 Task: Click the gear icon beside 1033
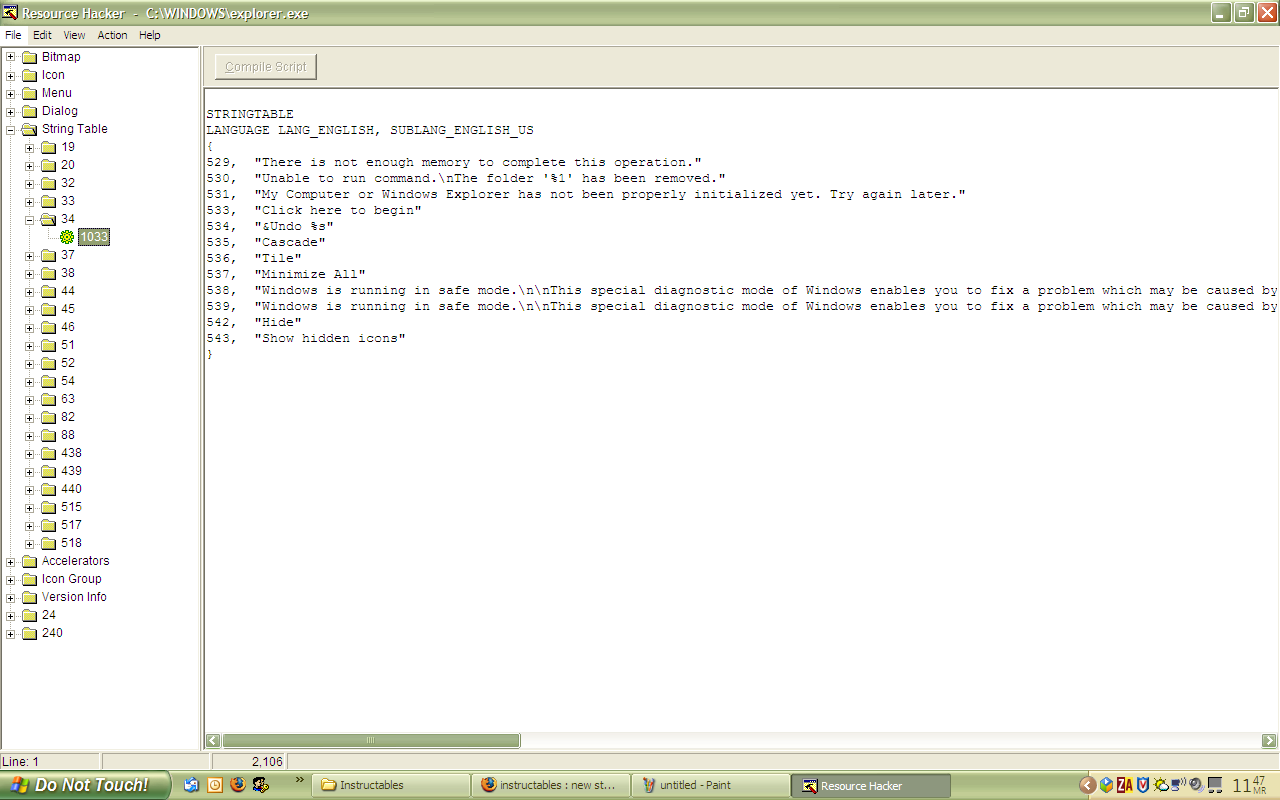coord(67,237)
